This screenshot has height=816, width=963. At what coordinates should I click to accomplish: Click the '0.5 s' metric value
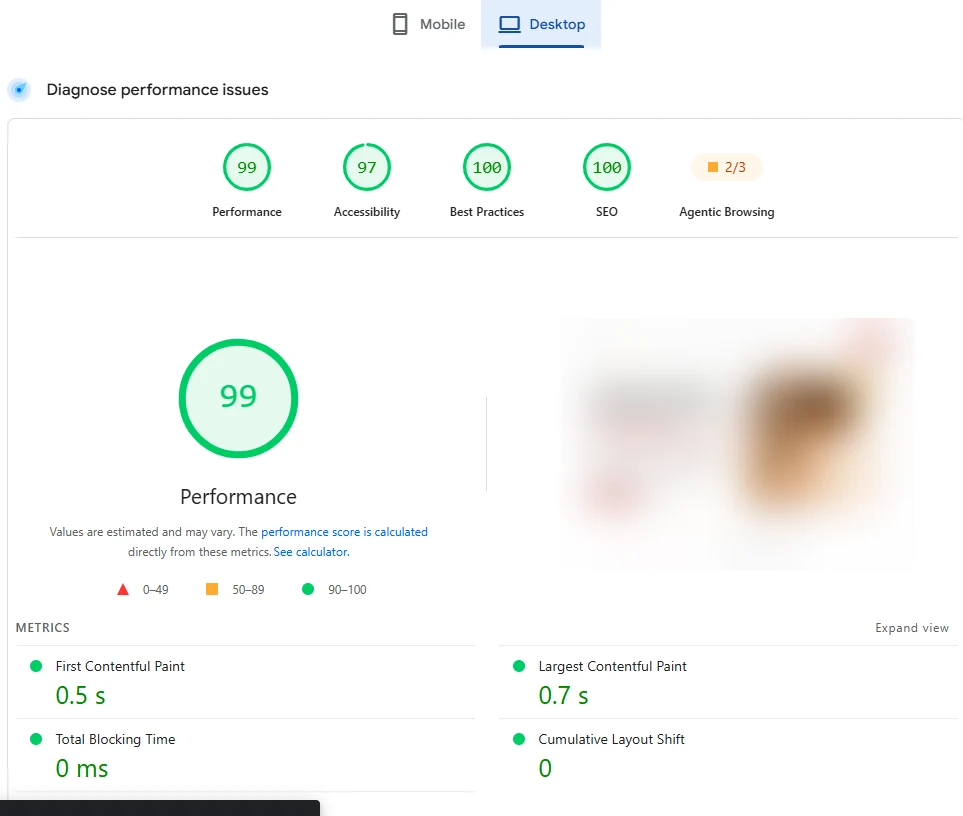tap(80, 696)
